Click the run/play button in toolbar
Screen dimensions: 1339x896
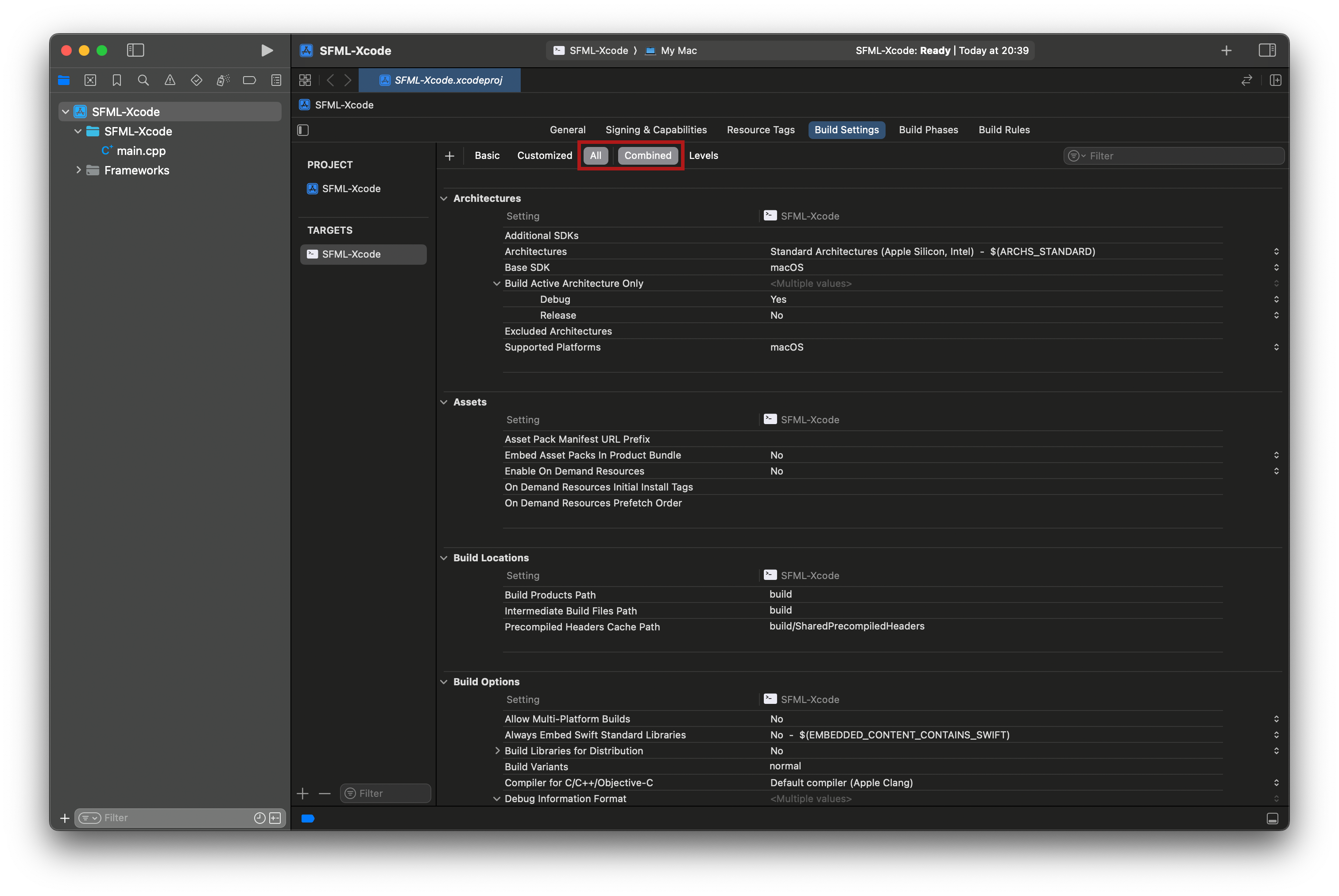[x=265, y=49]
